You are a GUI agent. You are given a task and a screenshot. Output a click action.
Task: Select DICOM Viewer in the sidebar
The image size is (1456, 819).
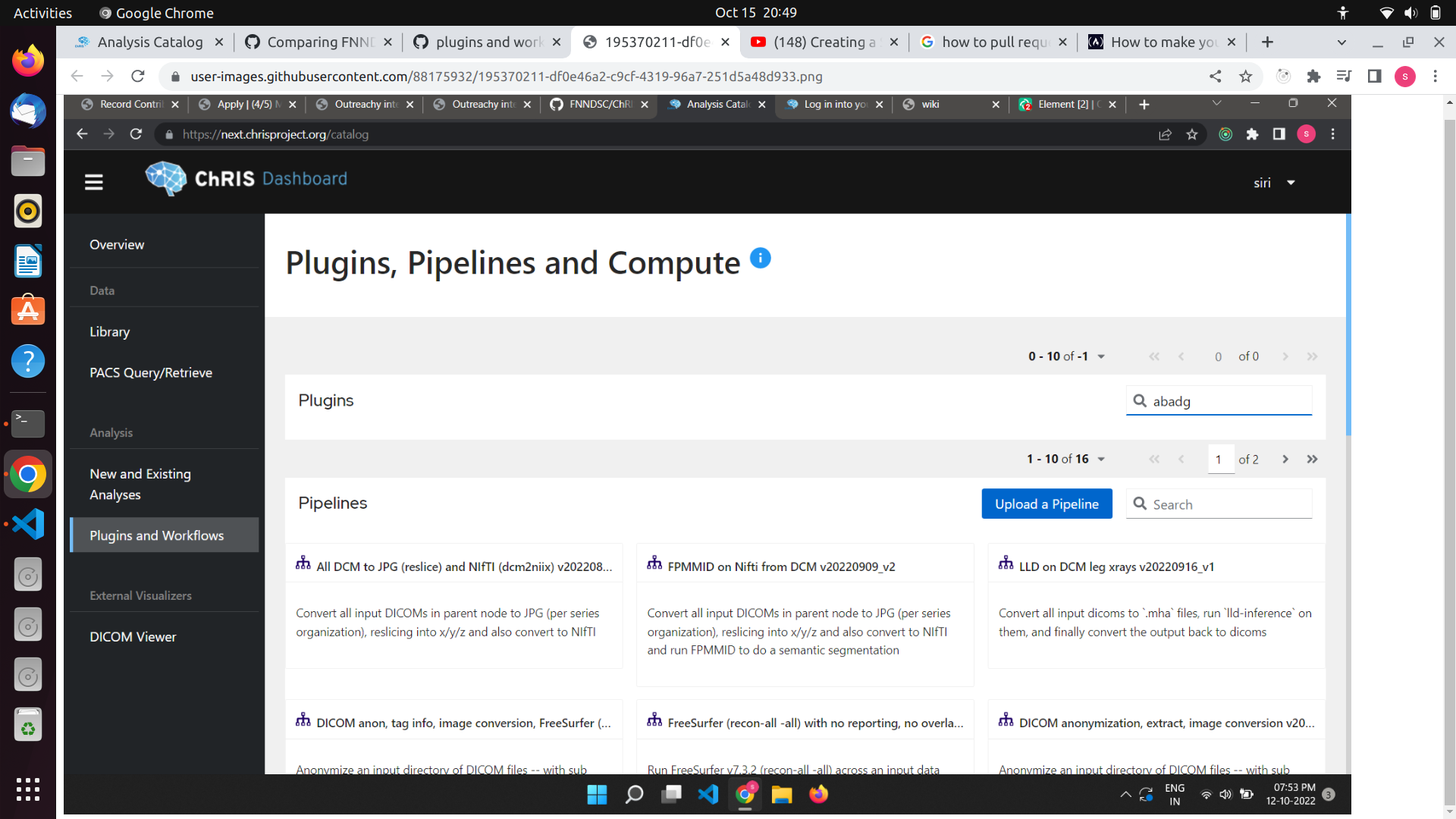pyautogui.click(x=133, y=636)
